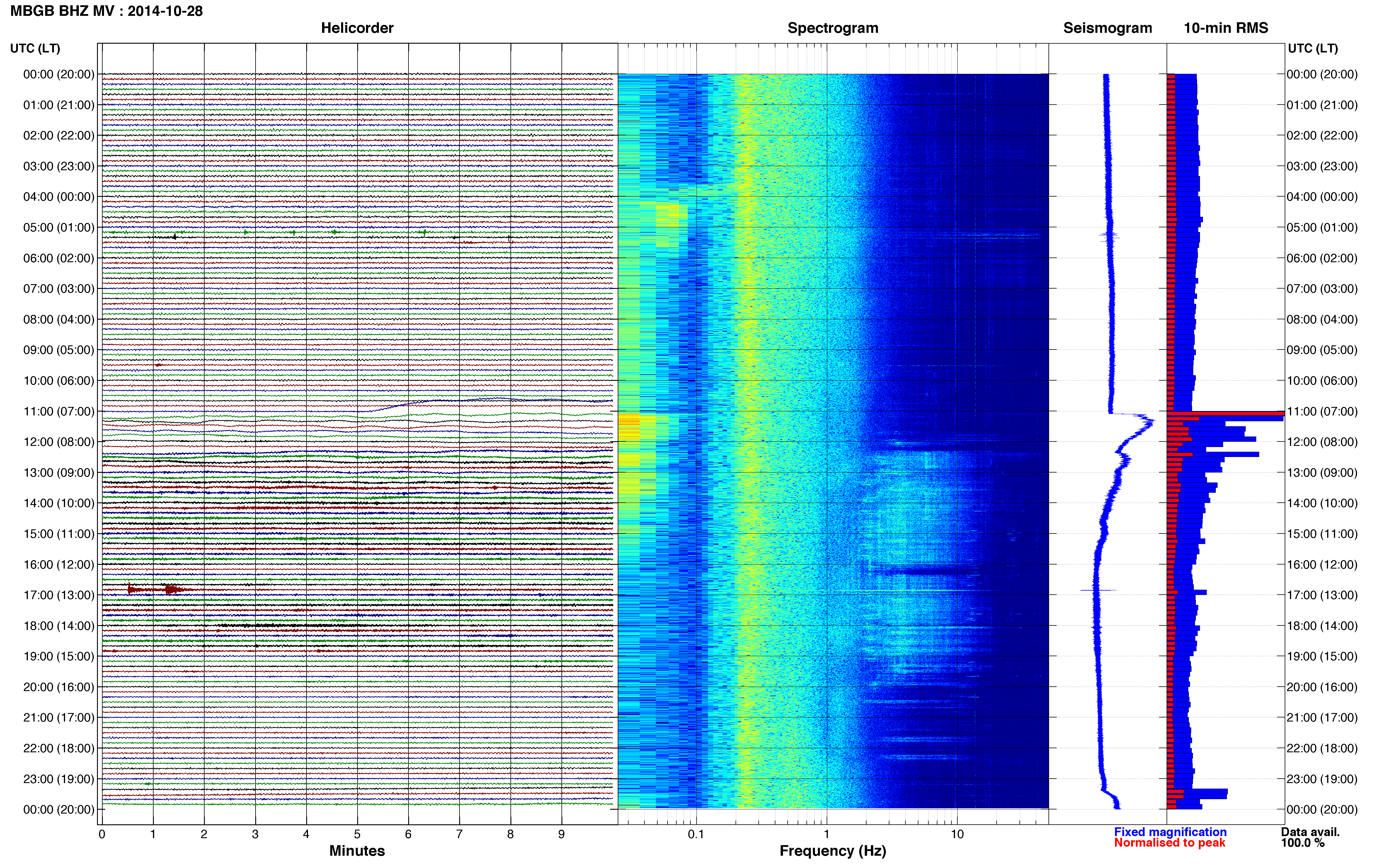Click minute tick '0' under the helicorder
1389x868 pixels.
102,834
